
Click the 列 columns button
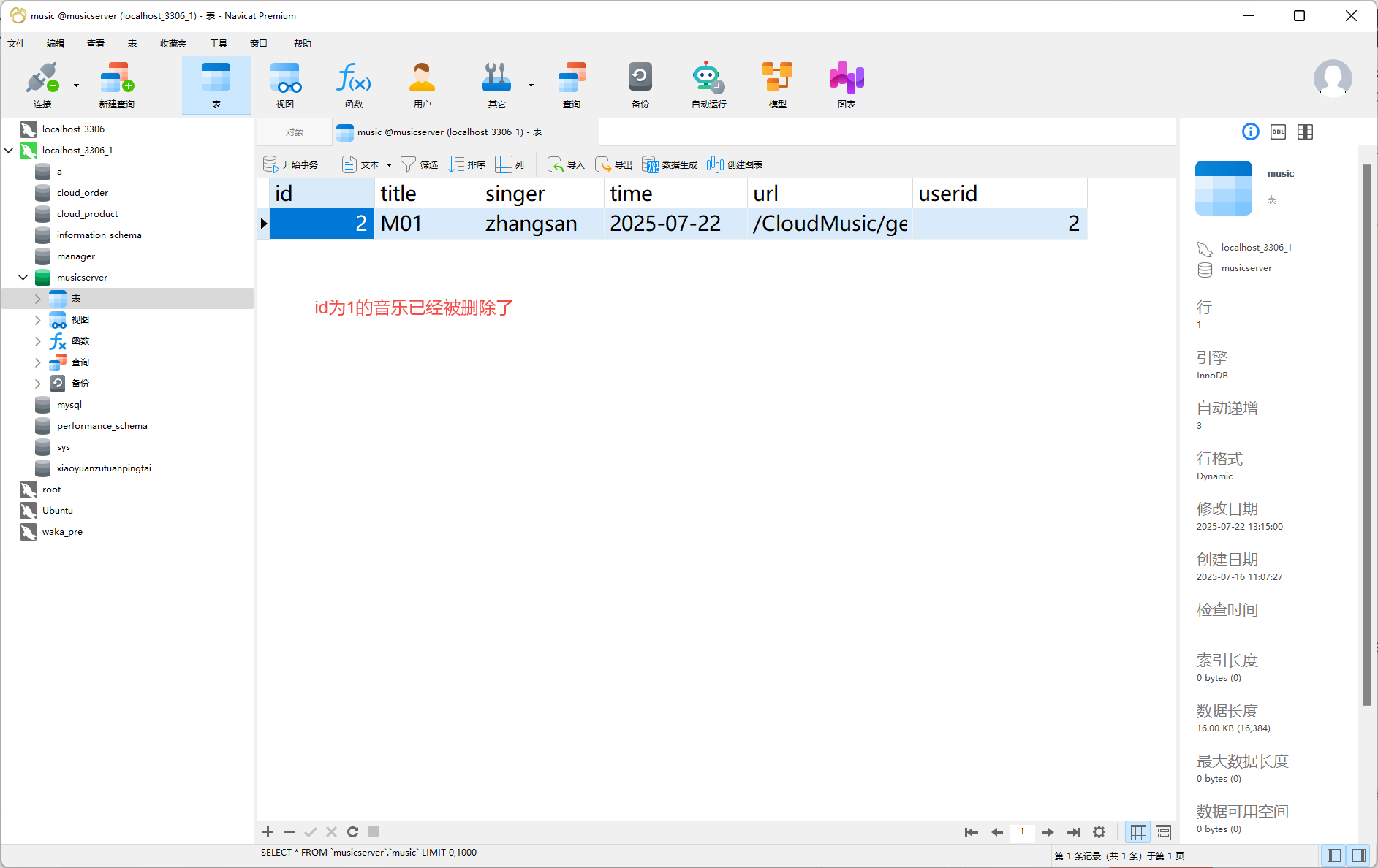pyautogui.click(x=510, y=164)
